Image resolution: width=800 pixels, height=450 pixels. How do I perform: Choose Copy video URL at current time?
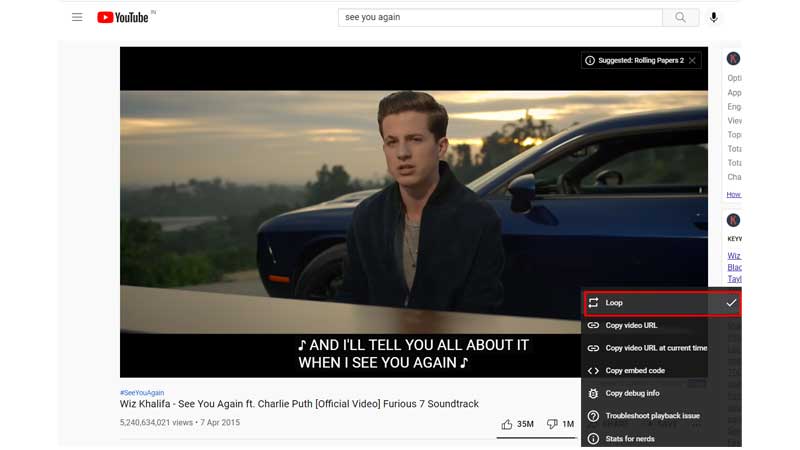[655, 348]
